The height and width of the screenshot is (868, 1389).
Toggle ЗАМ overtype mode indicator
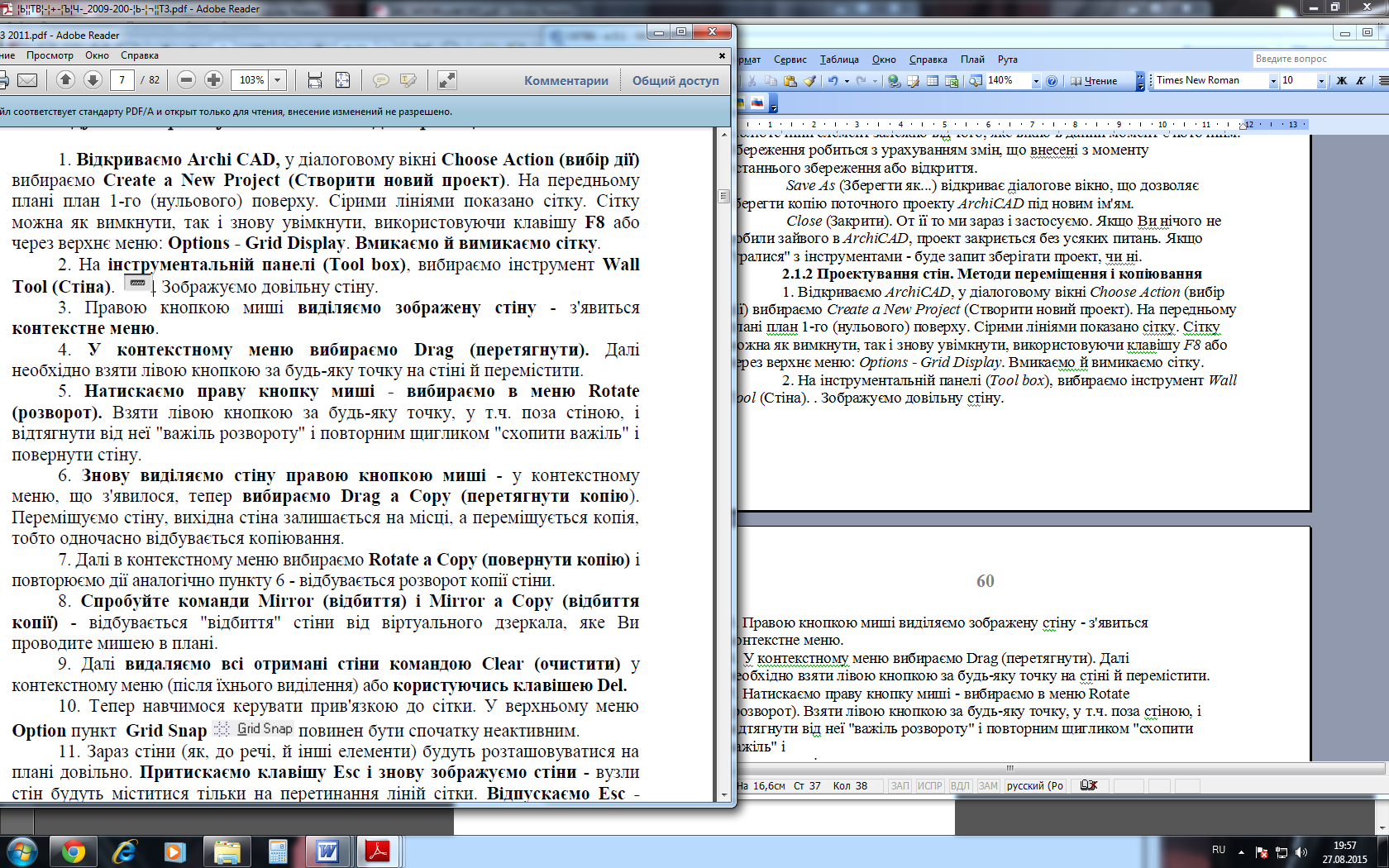click(x=988, y=786)
